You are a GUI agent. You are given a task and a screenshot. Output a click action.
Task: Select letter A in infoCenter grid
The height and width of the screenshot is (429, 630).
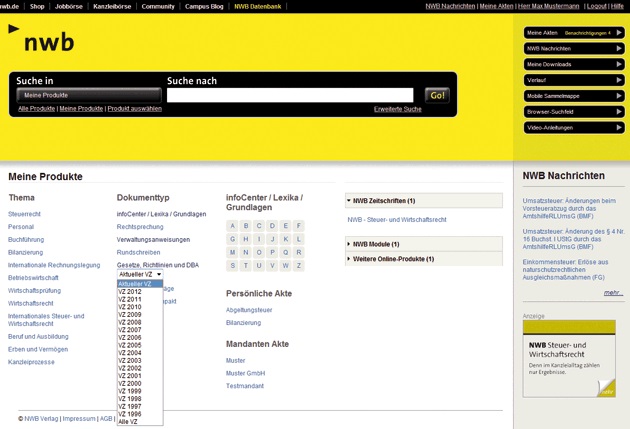(233, 226)
